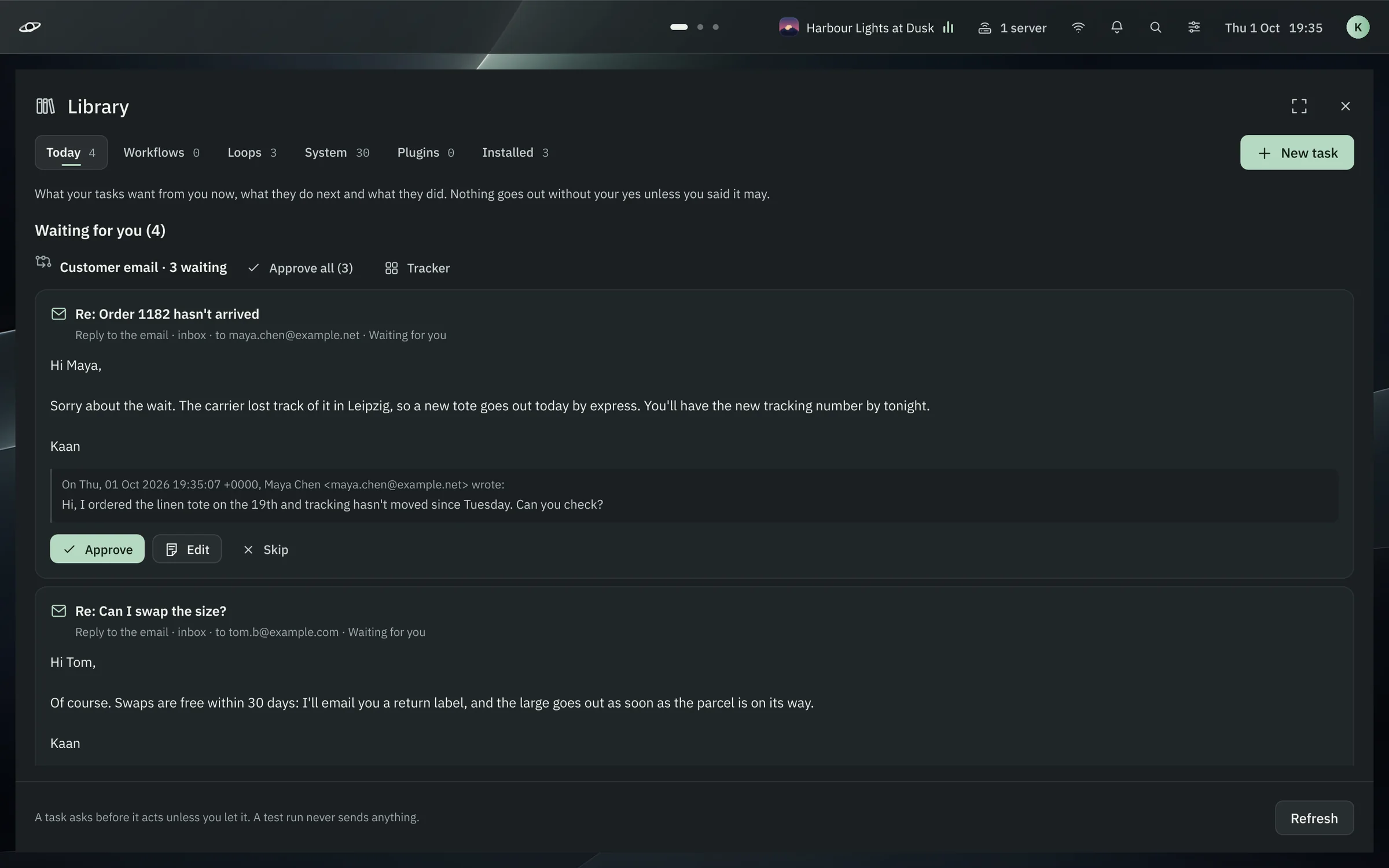Open the Tracker view
This screenshot has height=868, width=1389.
click(x=417, y=268)
